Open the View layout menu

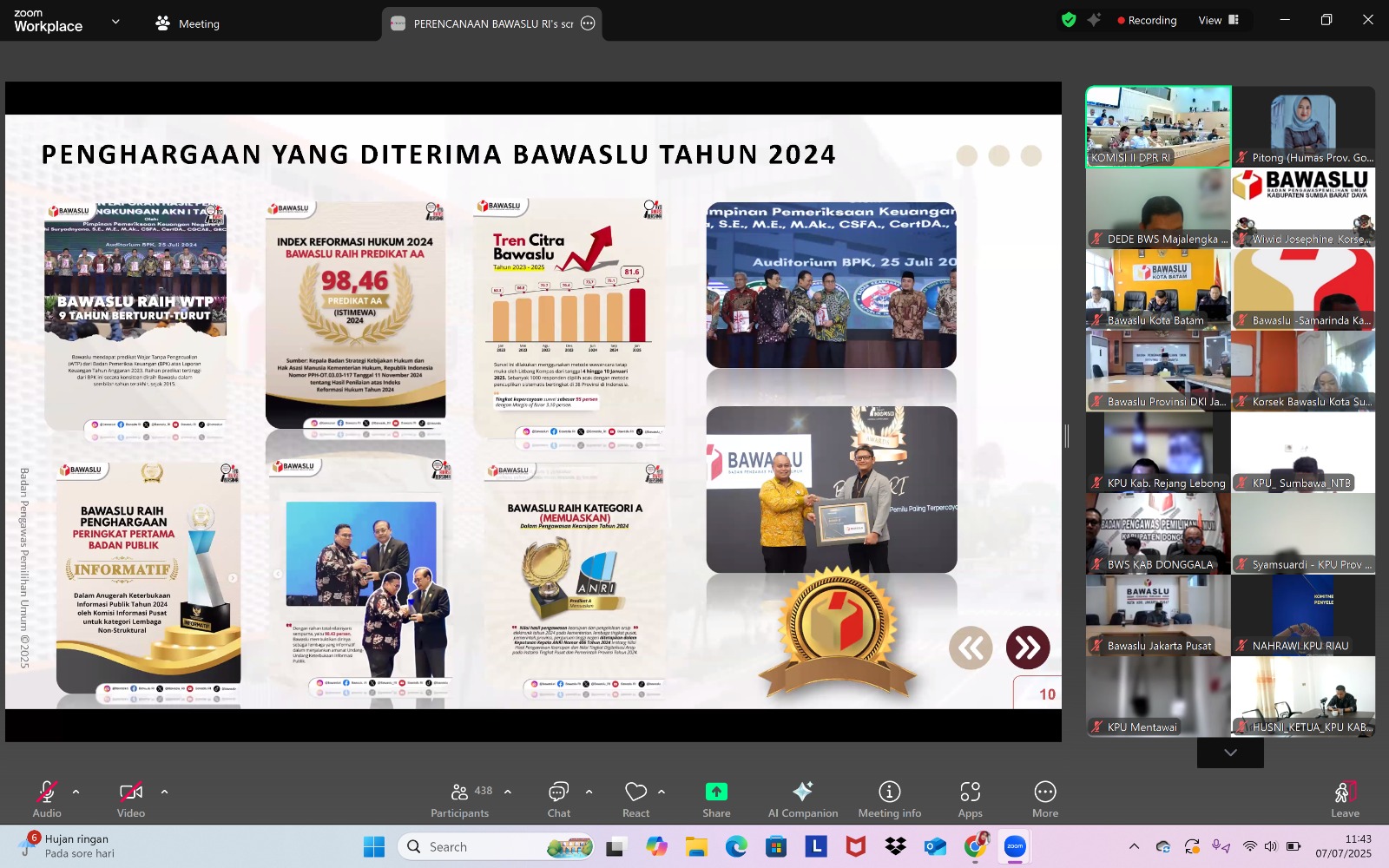(x=1218, y=20)
